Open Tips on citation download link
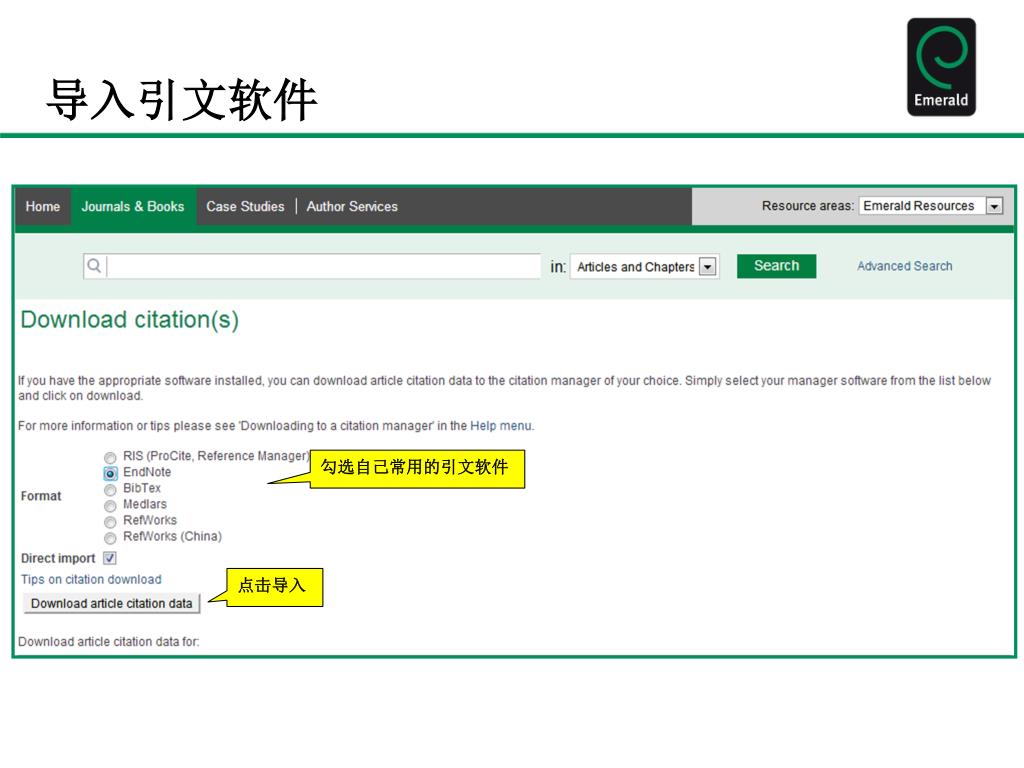1024x768 pixels. pyautogui.click(x=91, y=579)
